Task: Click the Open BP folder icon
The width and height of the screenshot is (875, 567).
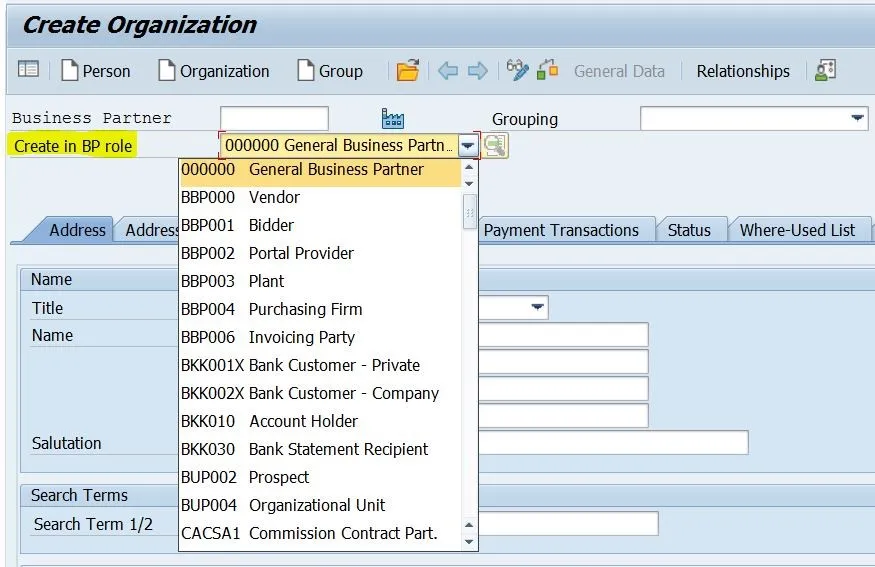Action: 407,70
